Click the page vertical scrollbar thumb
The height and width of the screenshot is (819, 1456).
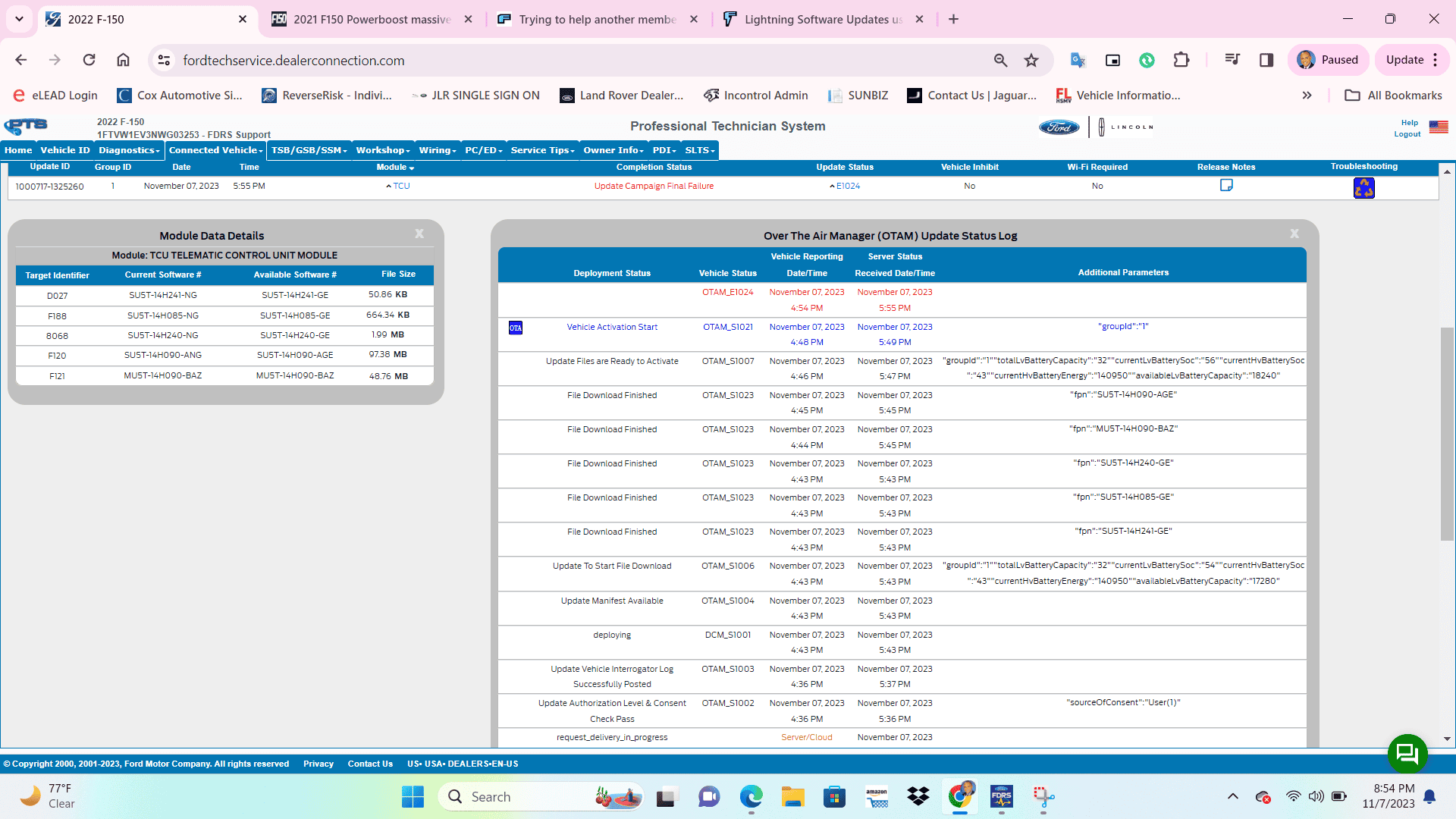[x=1447, y=432]
